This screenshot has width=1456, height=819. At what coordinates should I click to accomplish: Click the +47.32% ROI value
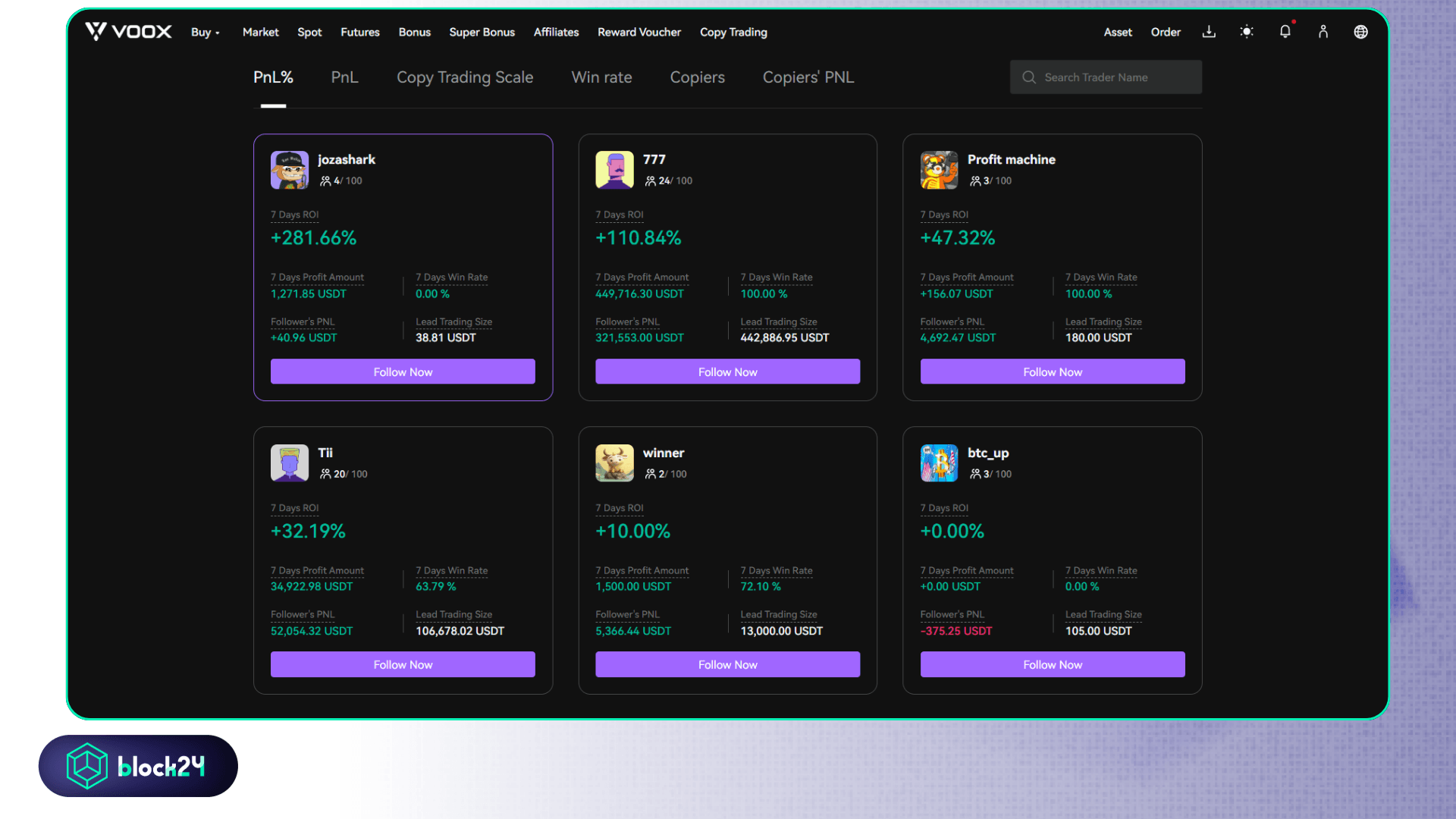[x=958, y=238]
